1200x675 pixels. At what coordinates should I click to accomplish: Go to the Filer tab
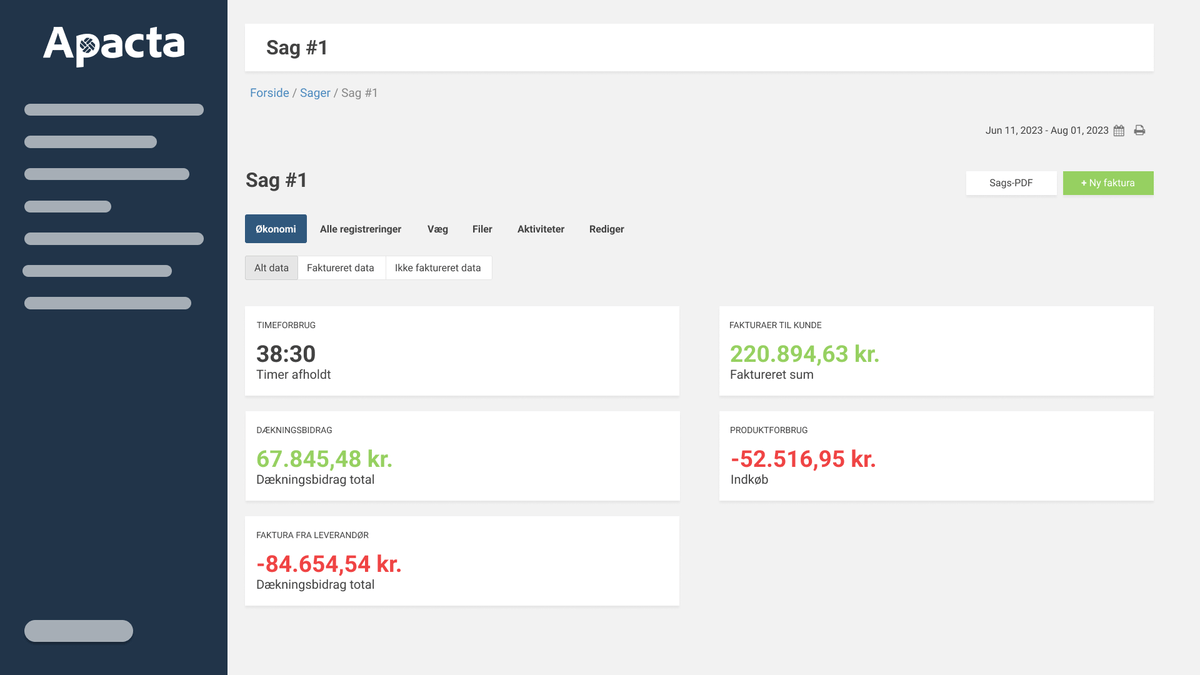click(x=482, y=229)
